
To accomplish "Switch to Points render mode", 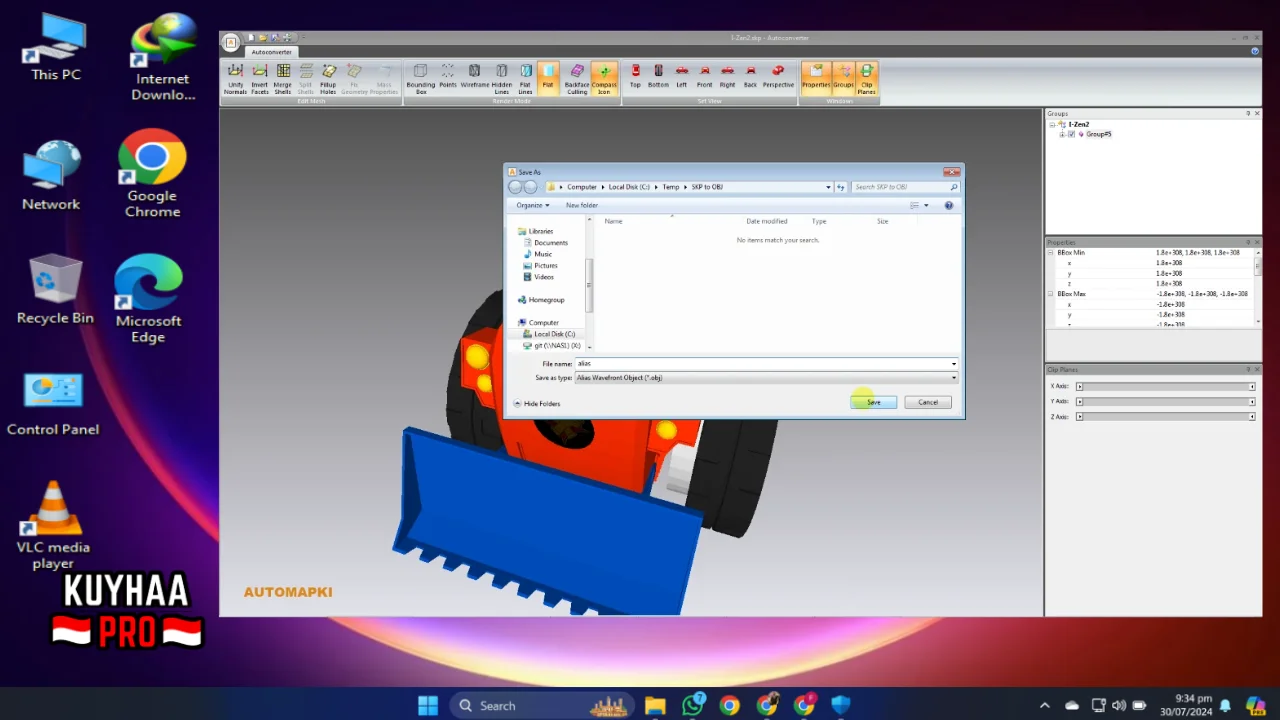I will point(448,78).
